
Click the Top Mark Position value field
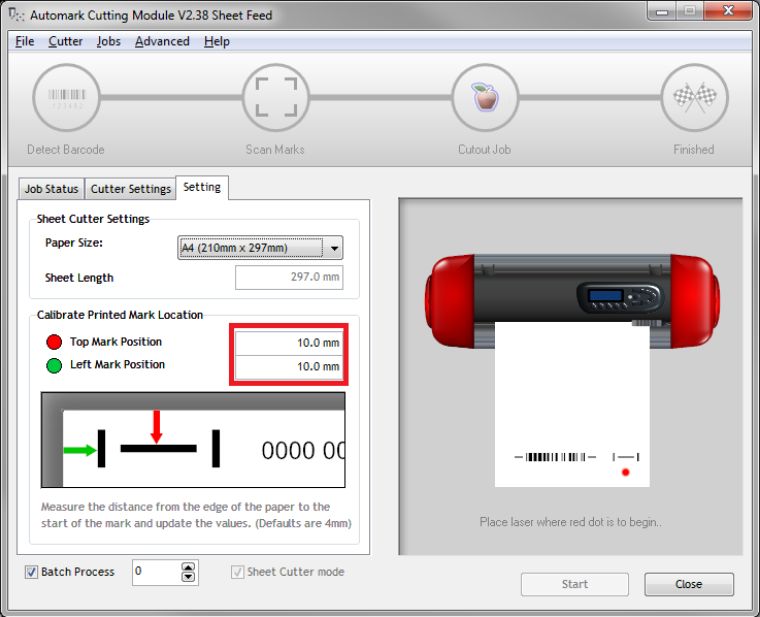289,343
